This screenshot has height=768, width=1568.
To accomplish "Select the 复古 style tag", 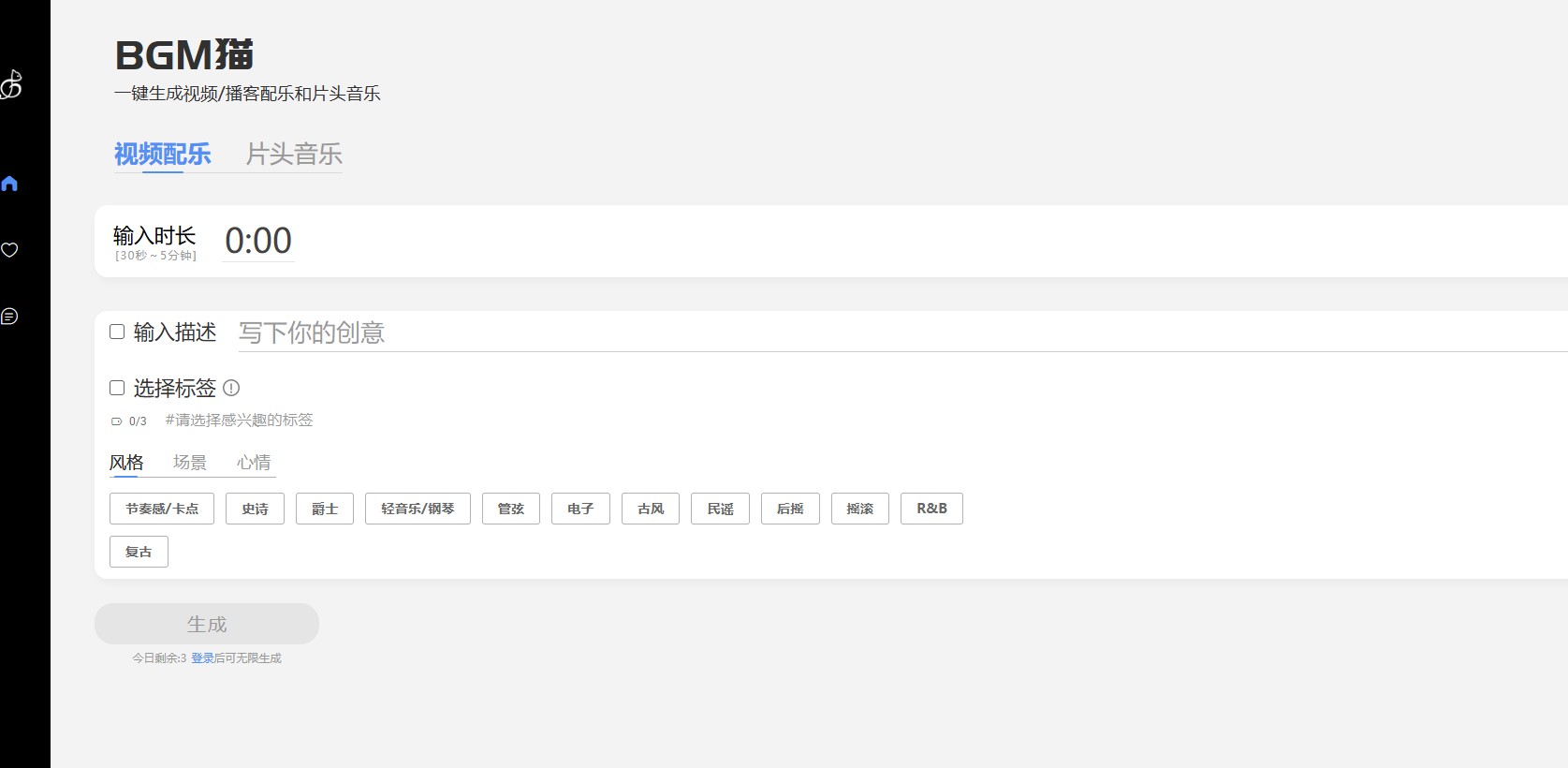I will pos(139,552).
